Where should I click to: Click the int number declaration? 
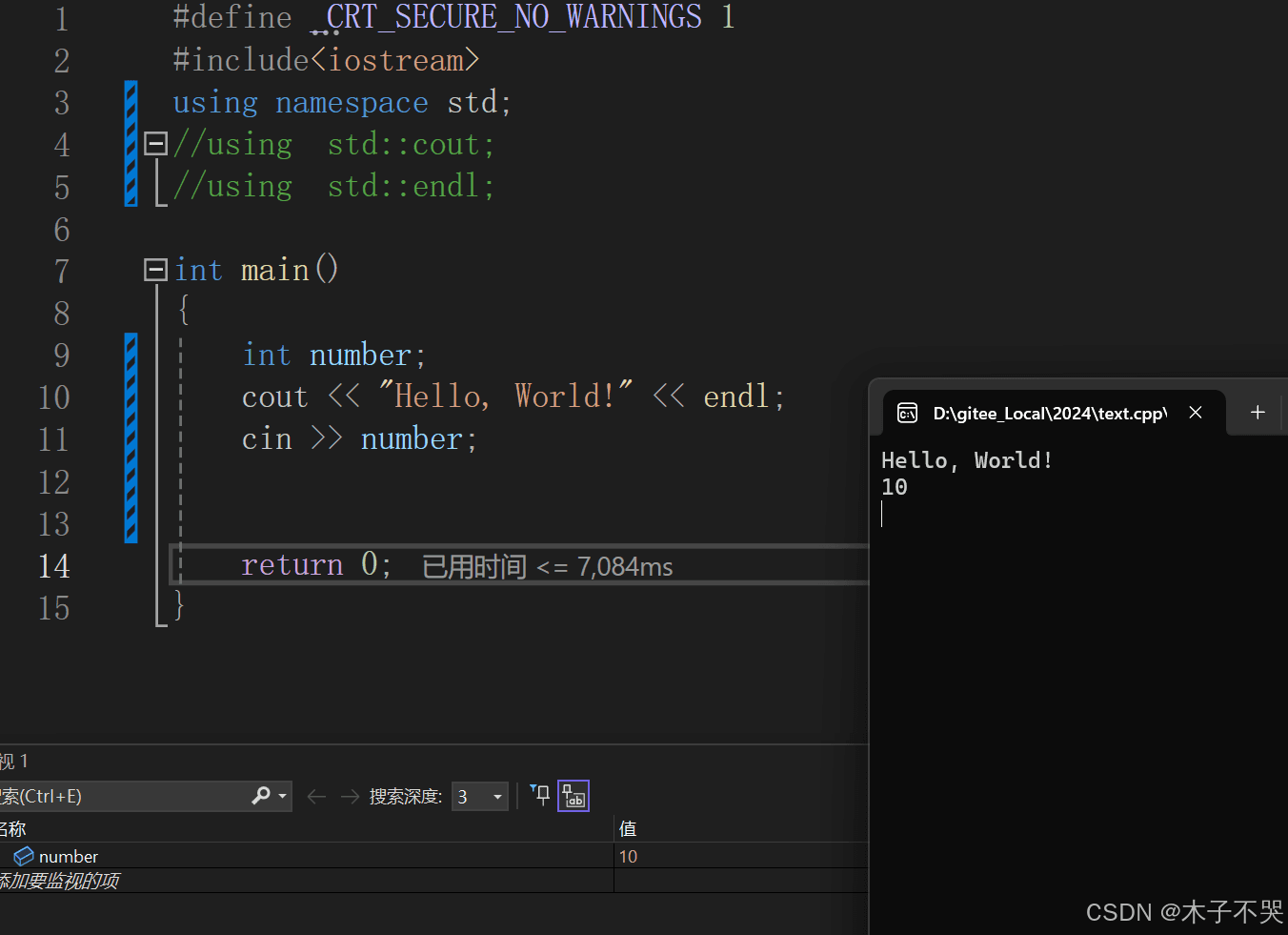click(333, 356)
